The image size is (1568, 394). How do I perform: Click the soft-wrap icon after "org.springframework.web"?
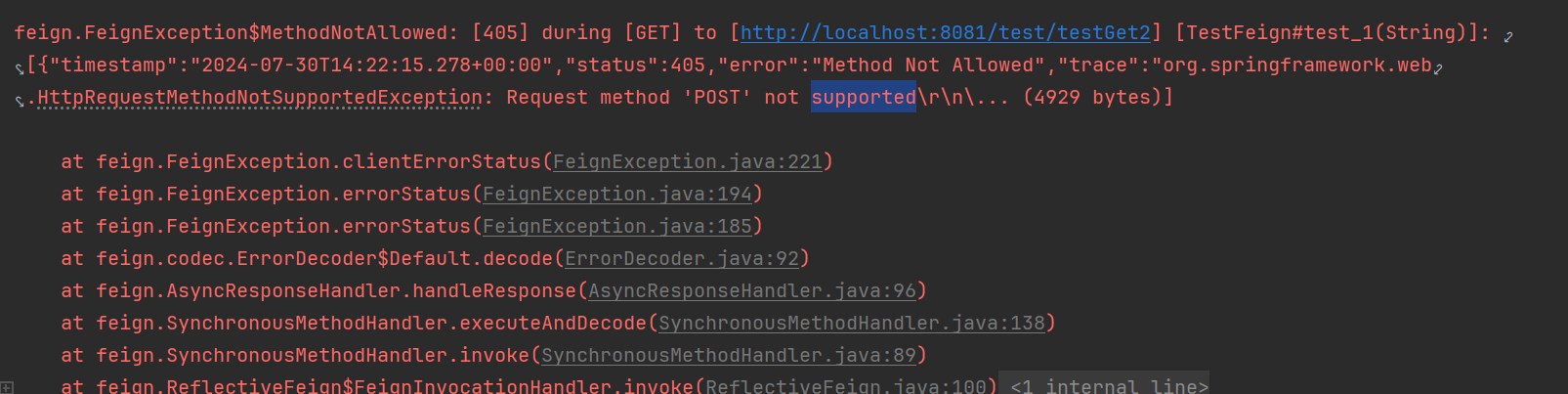point(1438,67)
